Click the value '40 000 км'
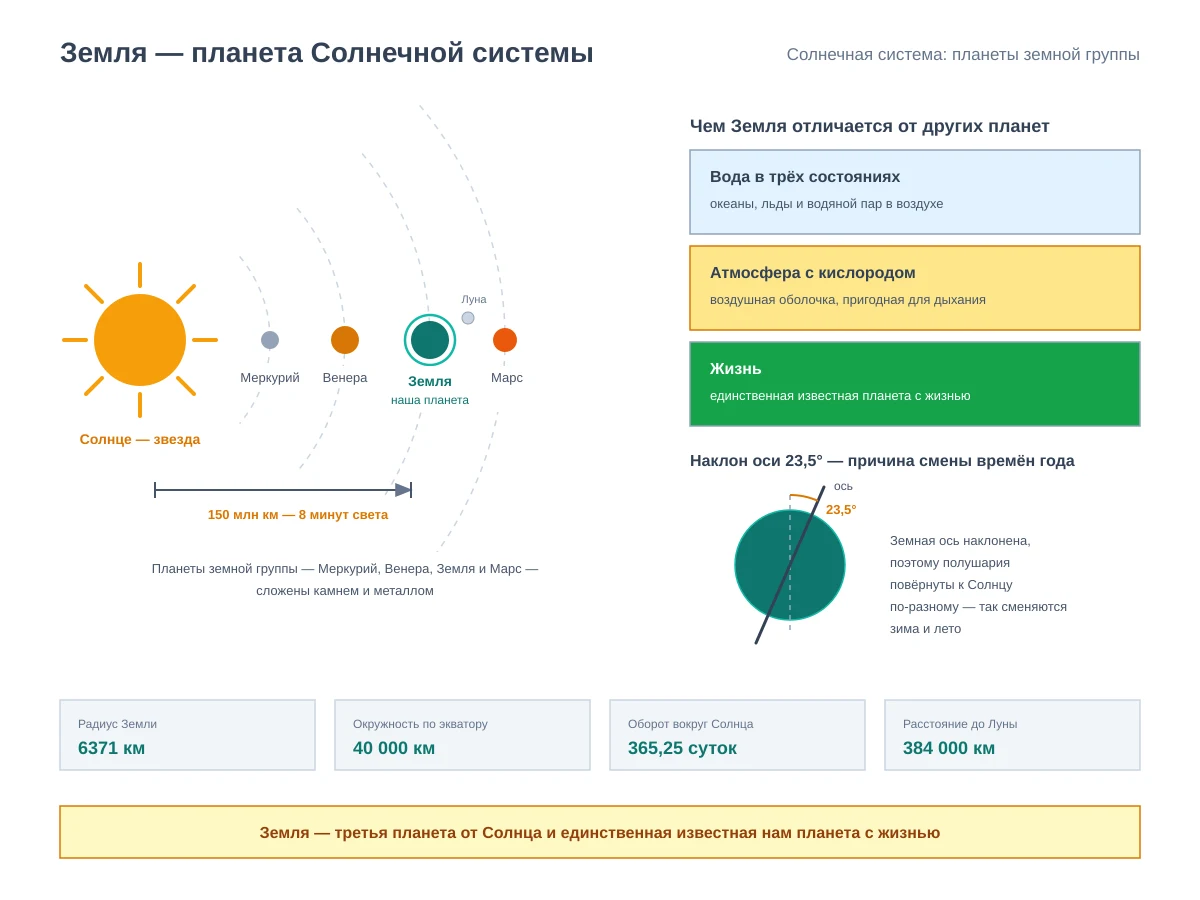The height and width of the screenshot is (900, 1200). [394, 748]
